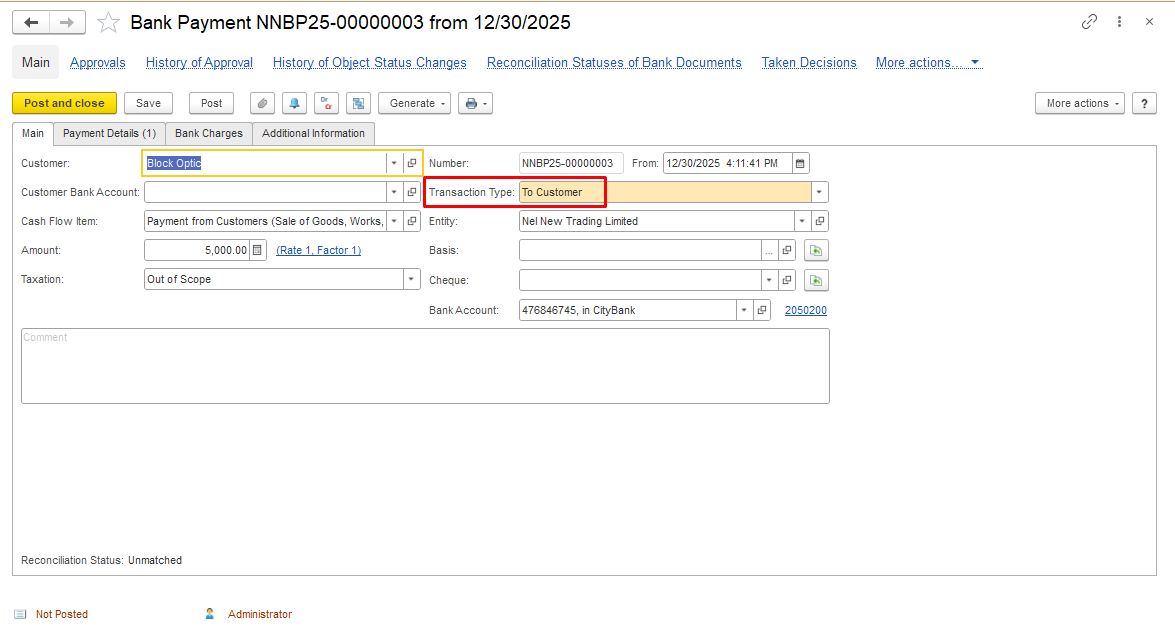Show Dr/Cr ledger entries
This screenshot has width=1175, height=634.
[x=327, y=103]
